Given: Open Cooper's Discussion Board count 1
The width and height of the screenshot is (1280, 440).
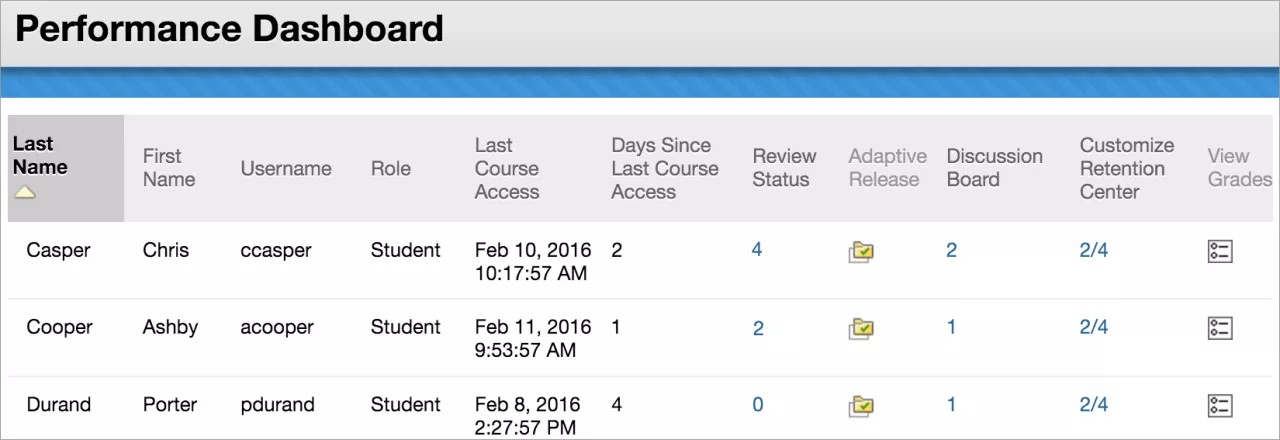Looking at the screenshot, I should (951, 327).
